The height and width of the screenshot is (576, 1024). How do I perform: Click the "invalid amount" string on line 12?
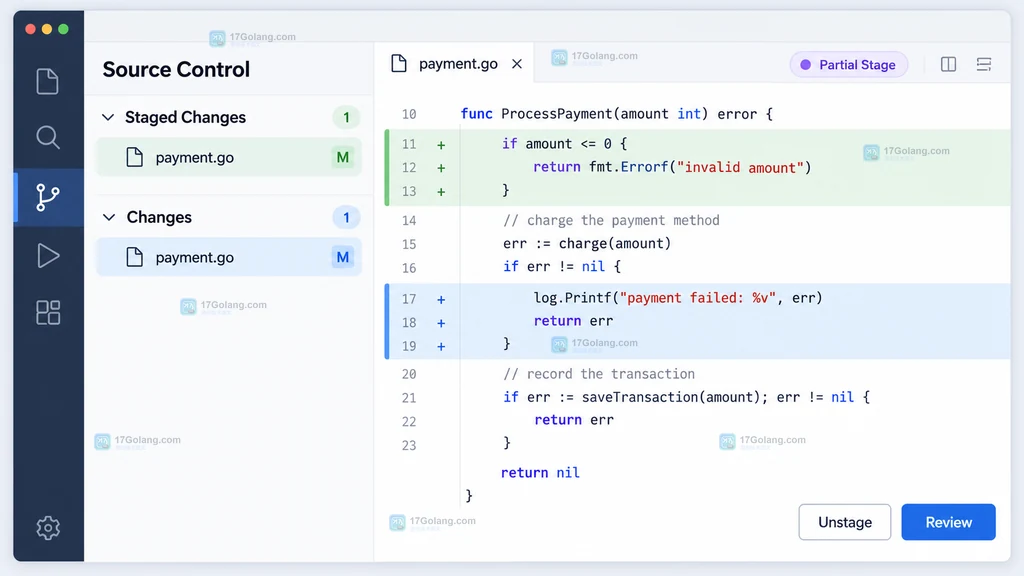point(739,168)
